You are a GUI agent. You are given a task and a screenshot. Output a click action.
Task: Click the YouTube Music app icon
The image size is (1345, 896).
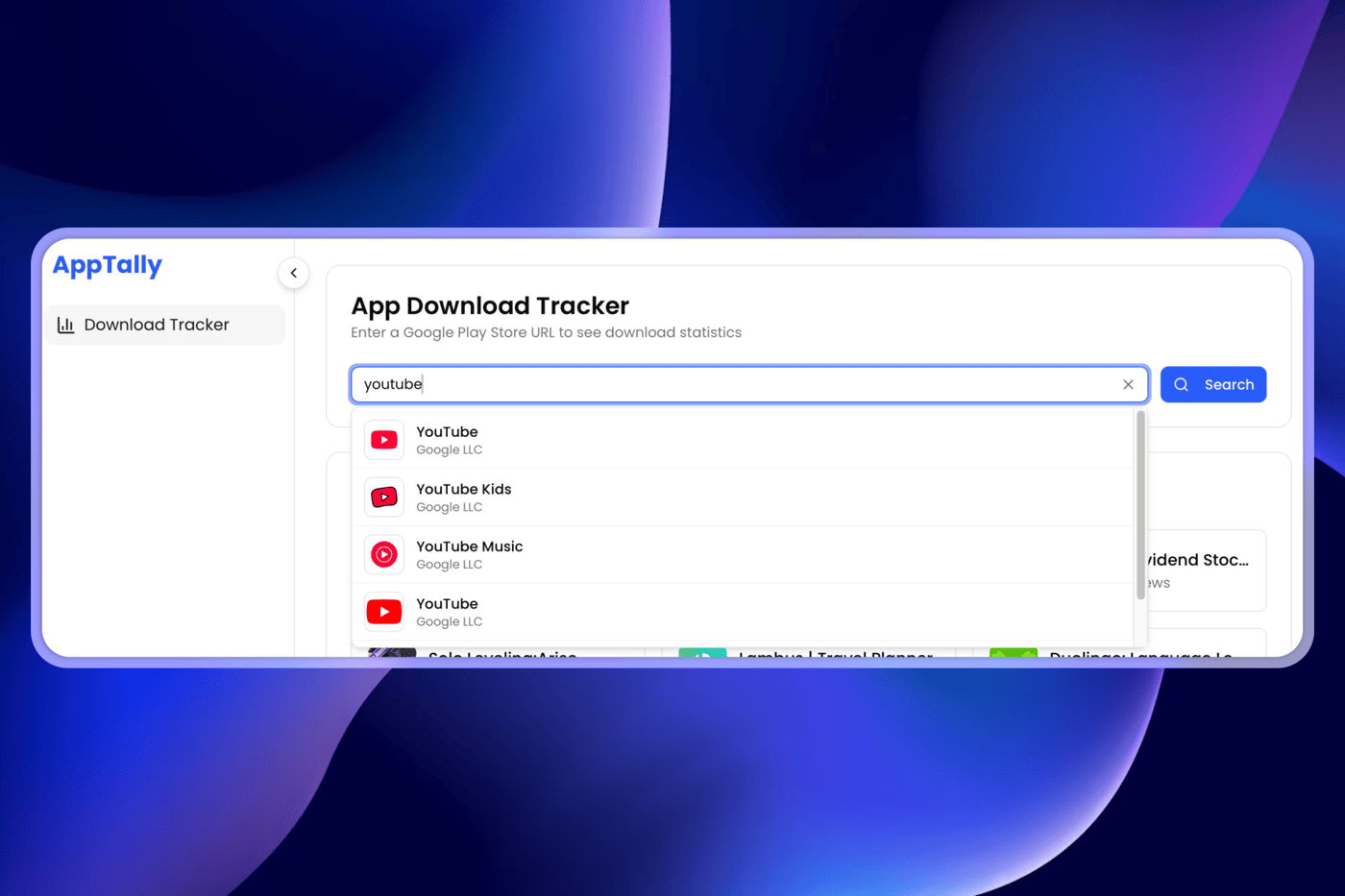pos(384,554)
